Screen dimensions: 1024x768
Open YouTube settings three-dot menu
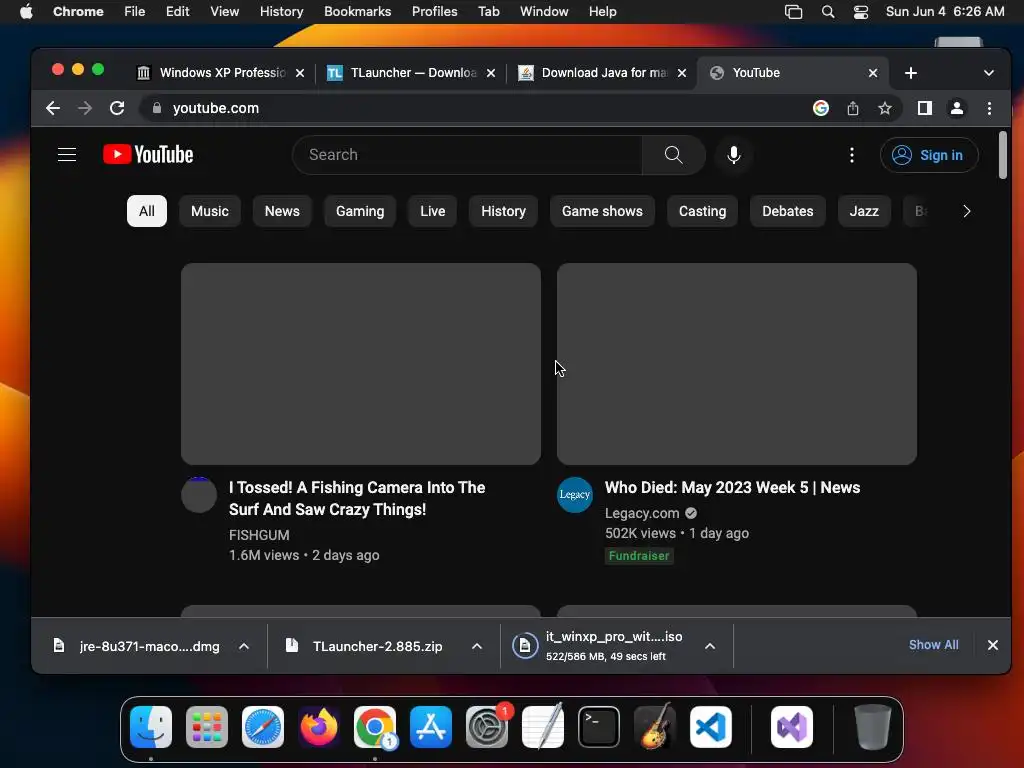click(852, 155)
